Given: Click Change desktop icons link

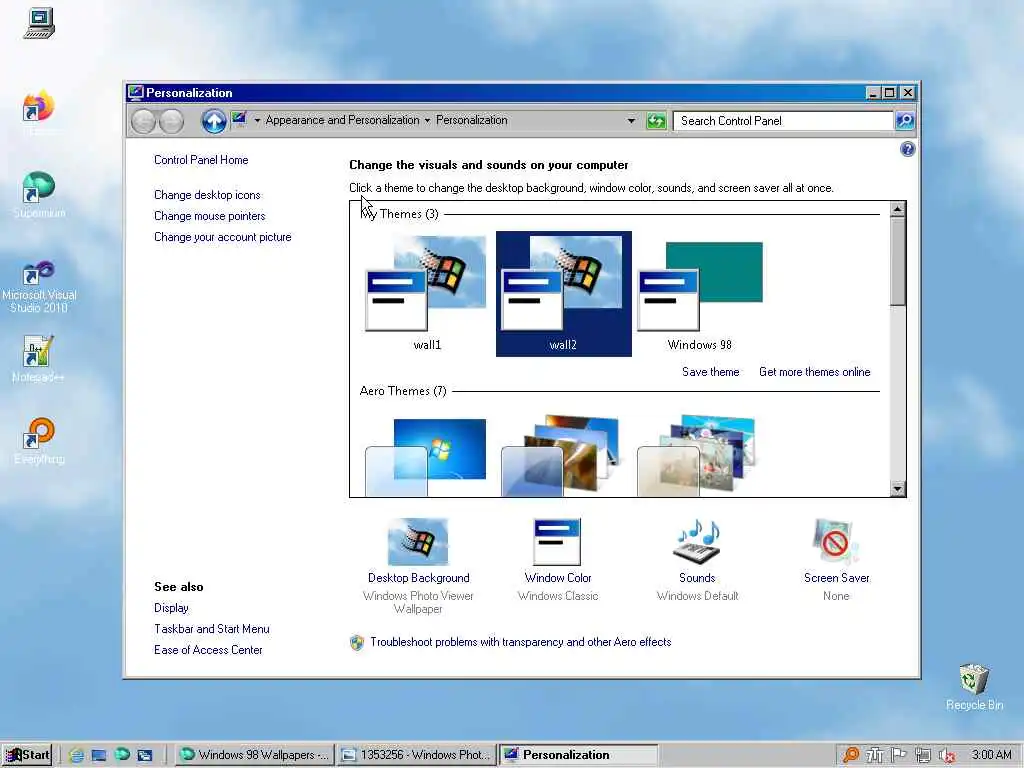Looking at the screenshot, I should tap(207, 195).
